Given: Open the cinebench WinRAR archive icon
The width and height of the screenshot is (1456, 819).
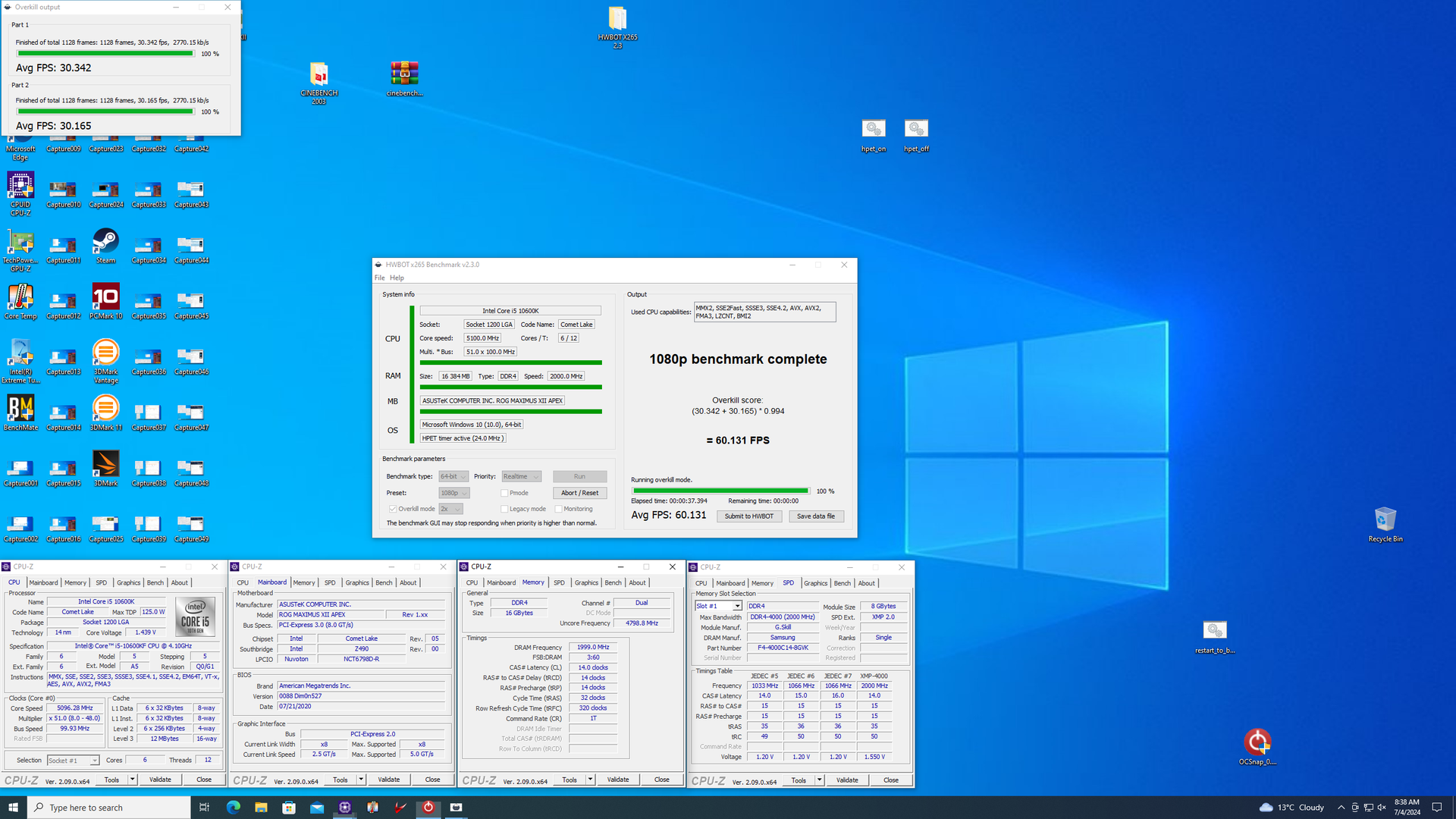Looking at the screenshot, I should click(x=404, y=79).
